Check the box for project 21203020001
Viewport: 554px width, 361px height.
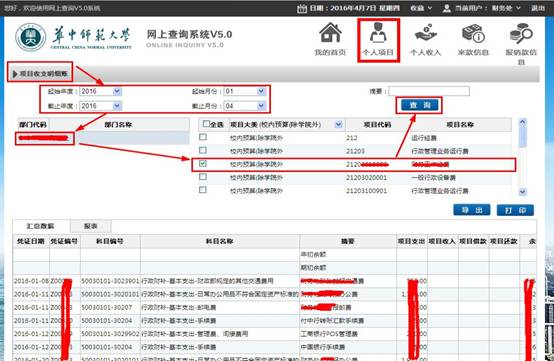pos(203,177)
